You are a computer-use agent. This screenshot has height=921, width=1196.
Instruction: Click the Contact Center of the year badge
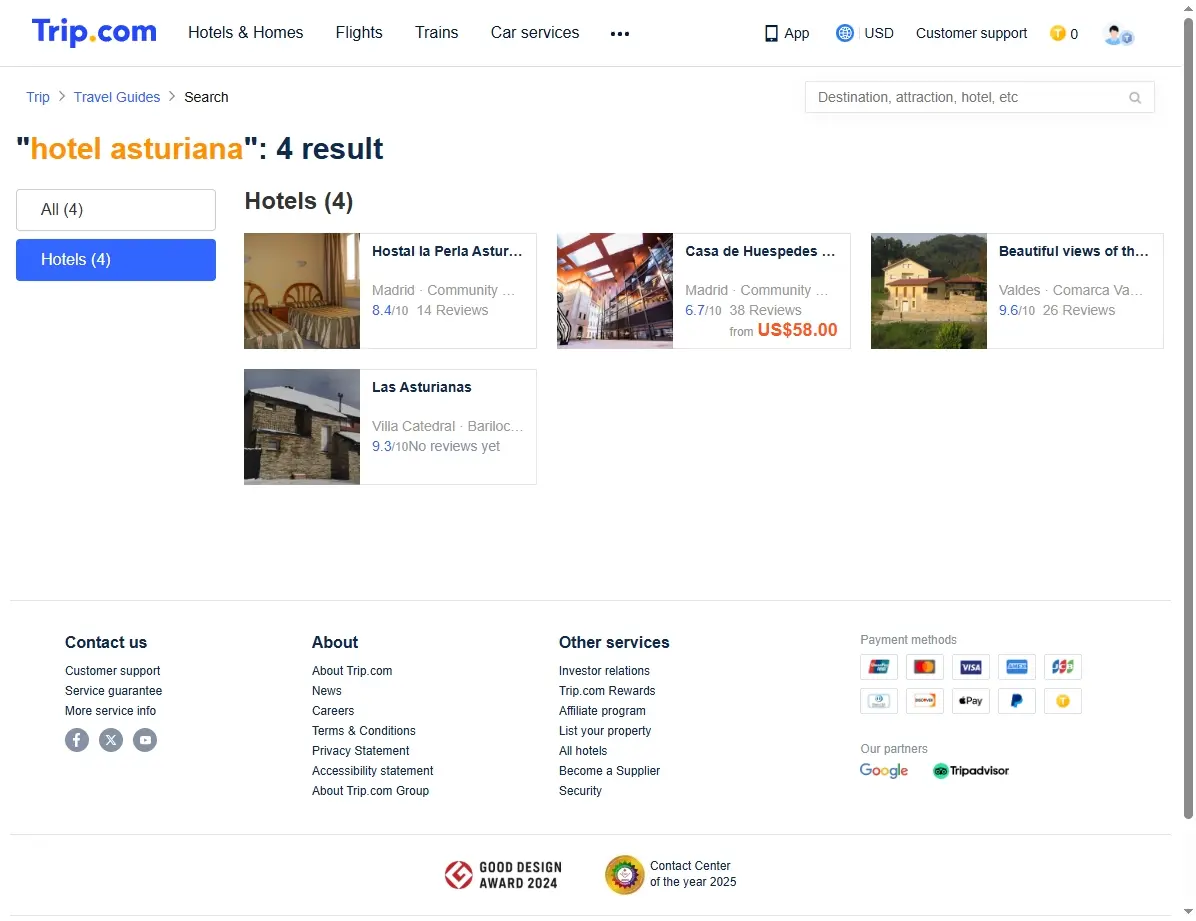click(671, 874)
